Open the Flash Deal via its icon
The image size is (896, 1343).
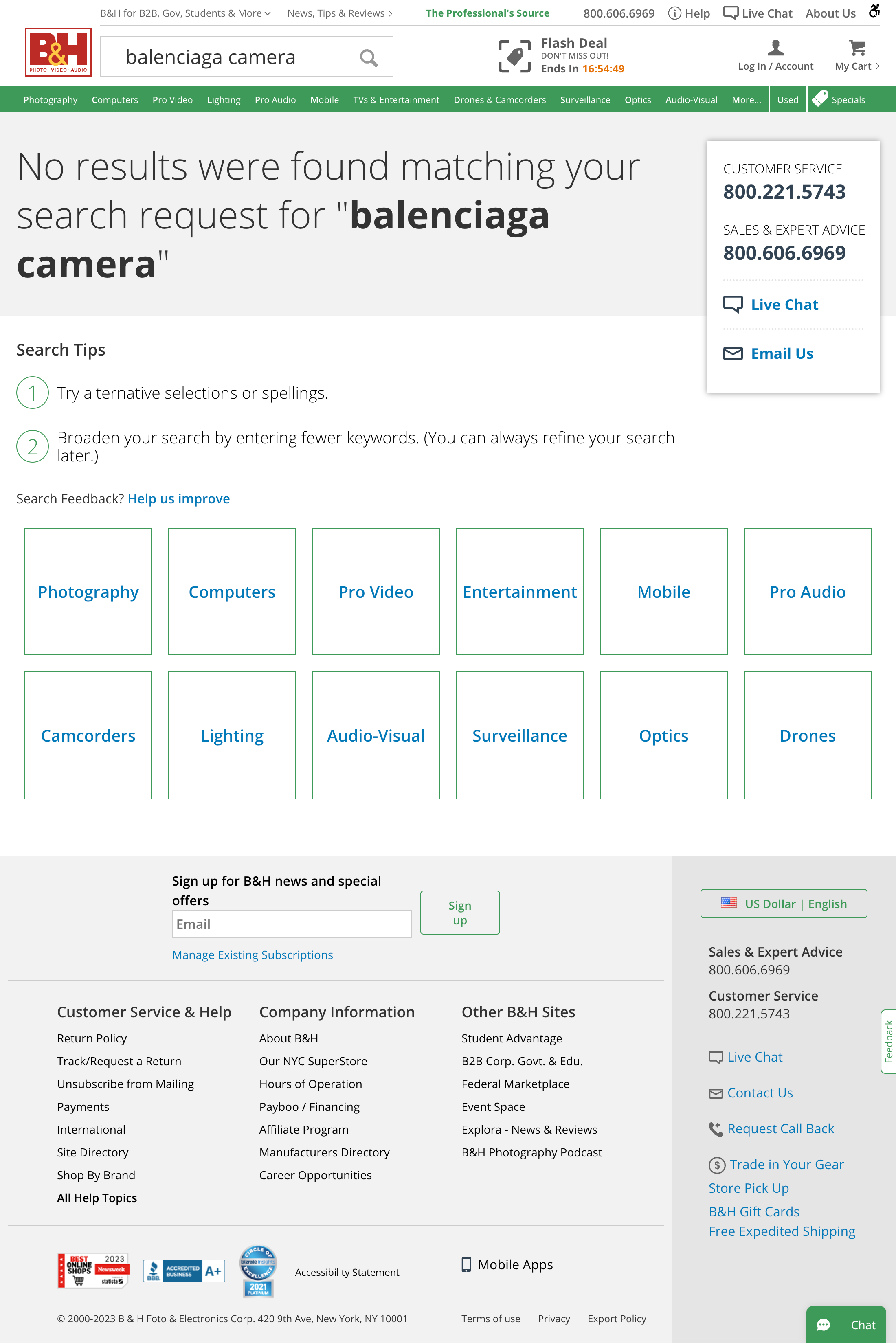coord(515,55)
